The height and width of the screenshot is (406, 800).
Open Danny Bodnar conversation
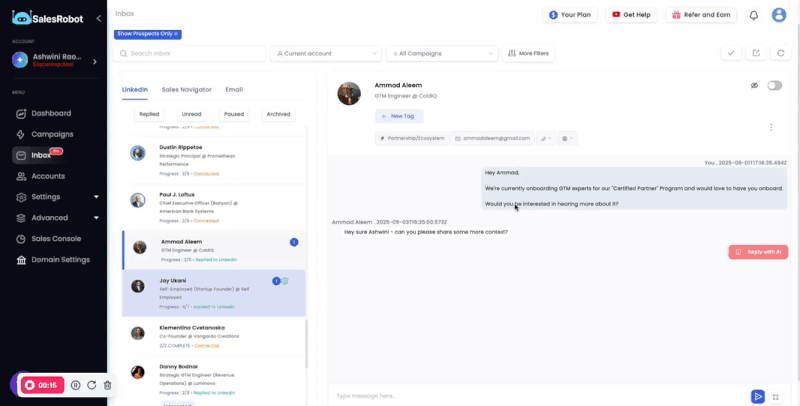(214, 380)
